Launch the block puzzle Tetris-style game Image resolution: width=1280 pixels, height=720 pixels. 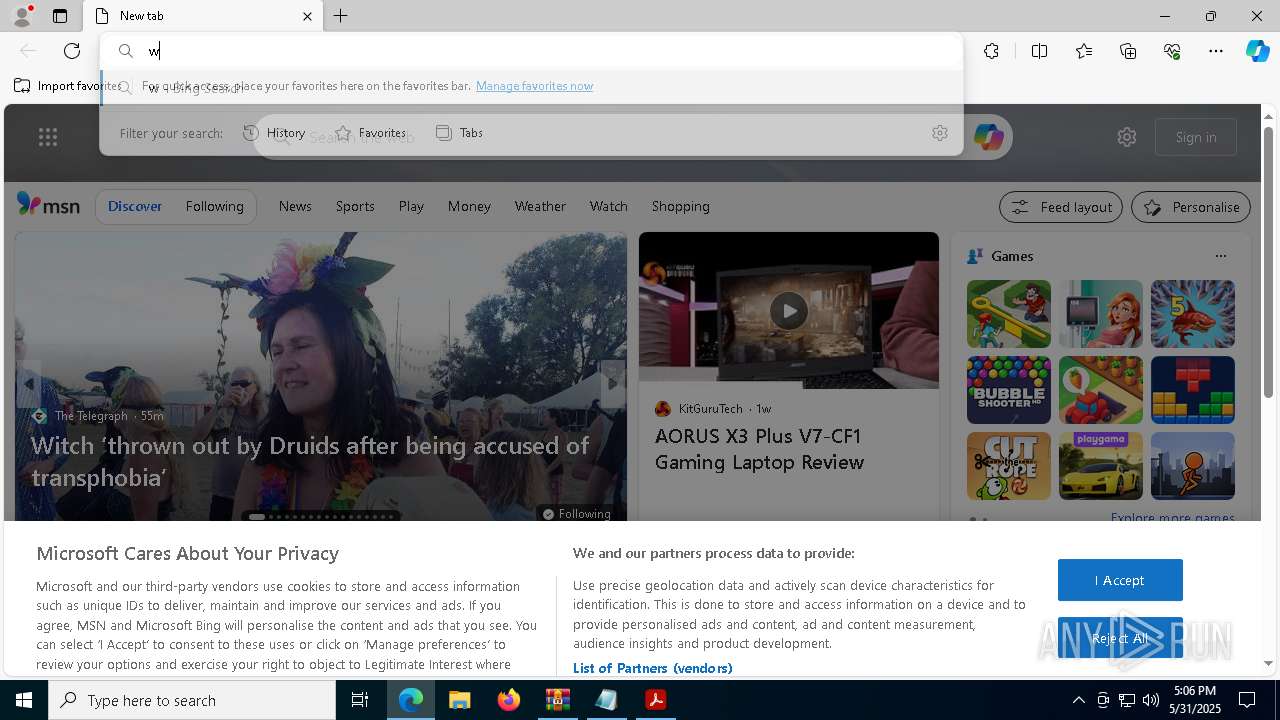1192,390
